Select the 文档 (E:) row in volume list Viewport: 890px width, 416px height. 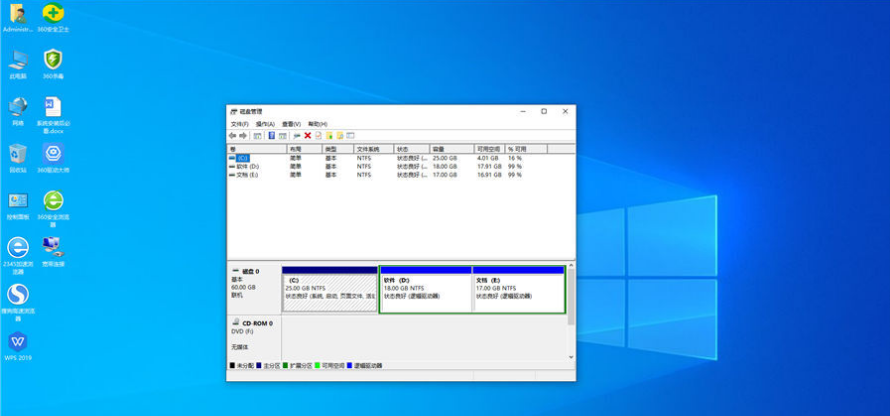tap(245, 174)
